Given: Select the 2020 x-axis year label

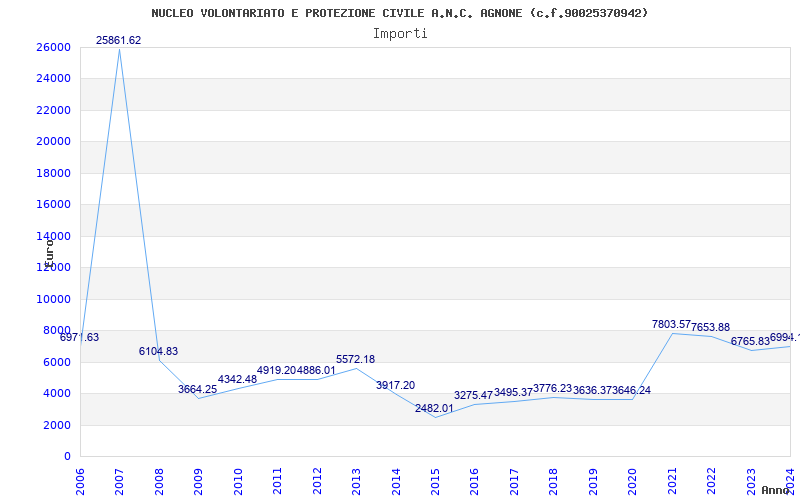Looking at the screenshot, I should coord(633,481).
